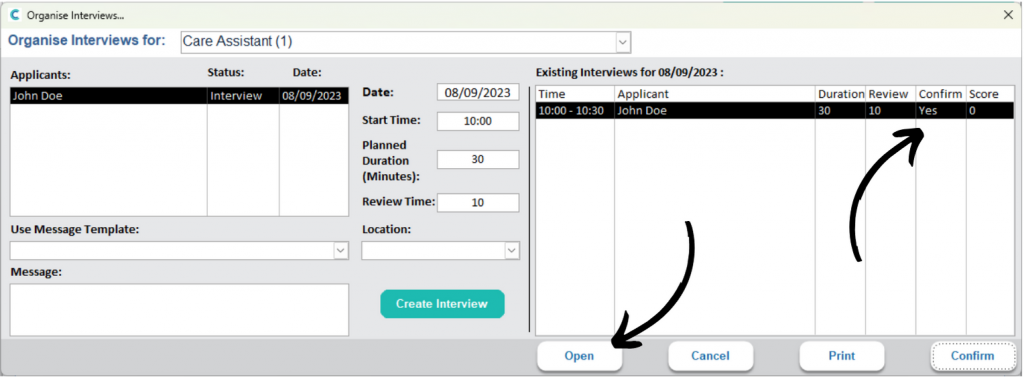Click the Applicant column header
The height and width of the screenshot is (377, 1024).
[x=714, y=94]
